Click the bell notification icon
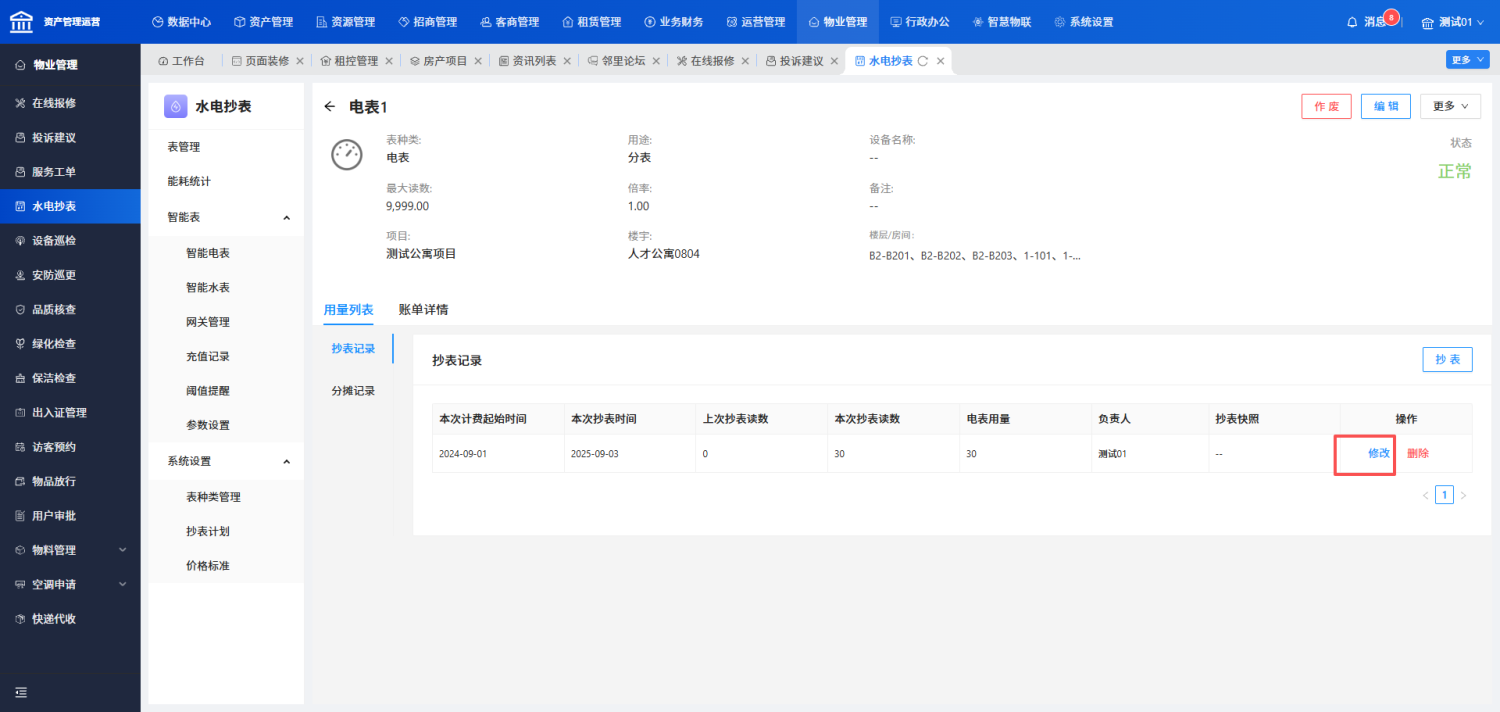The height and width of the screenshot is (712, 1500). 1352,22
